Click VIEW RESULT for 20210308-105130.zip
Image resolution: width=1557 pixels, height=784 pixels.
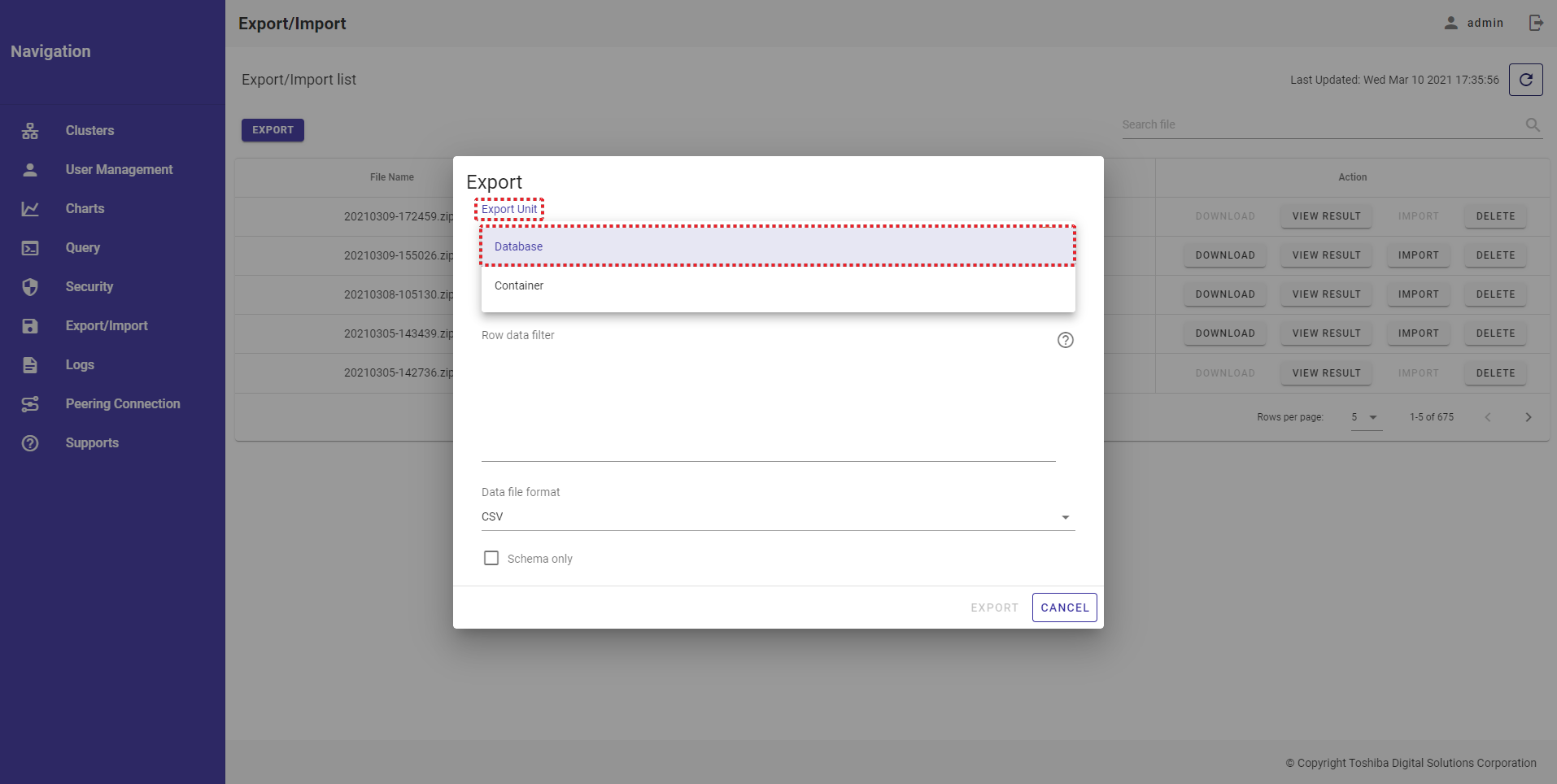click(x=1326, y=294)
